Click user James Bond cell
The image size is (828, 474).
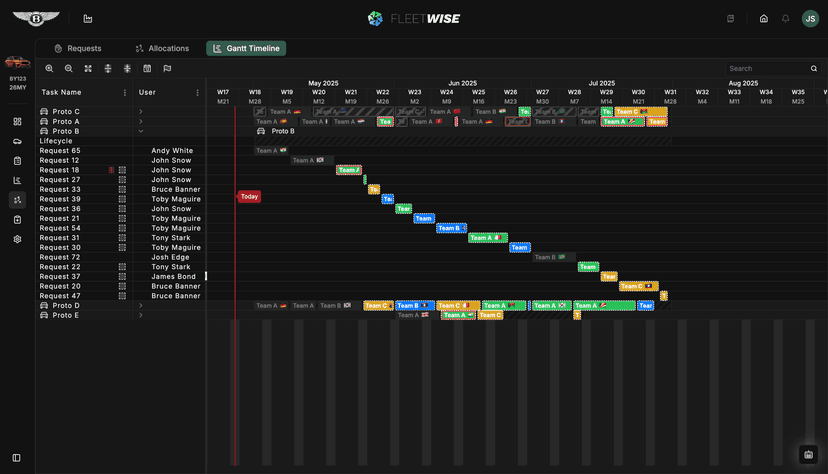click(x=173, y=277)
